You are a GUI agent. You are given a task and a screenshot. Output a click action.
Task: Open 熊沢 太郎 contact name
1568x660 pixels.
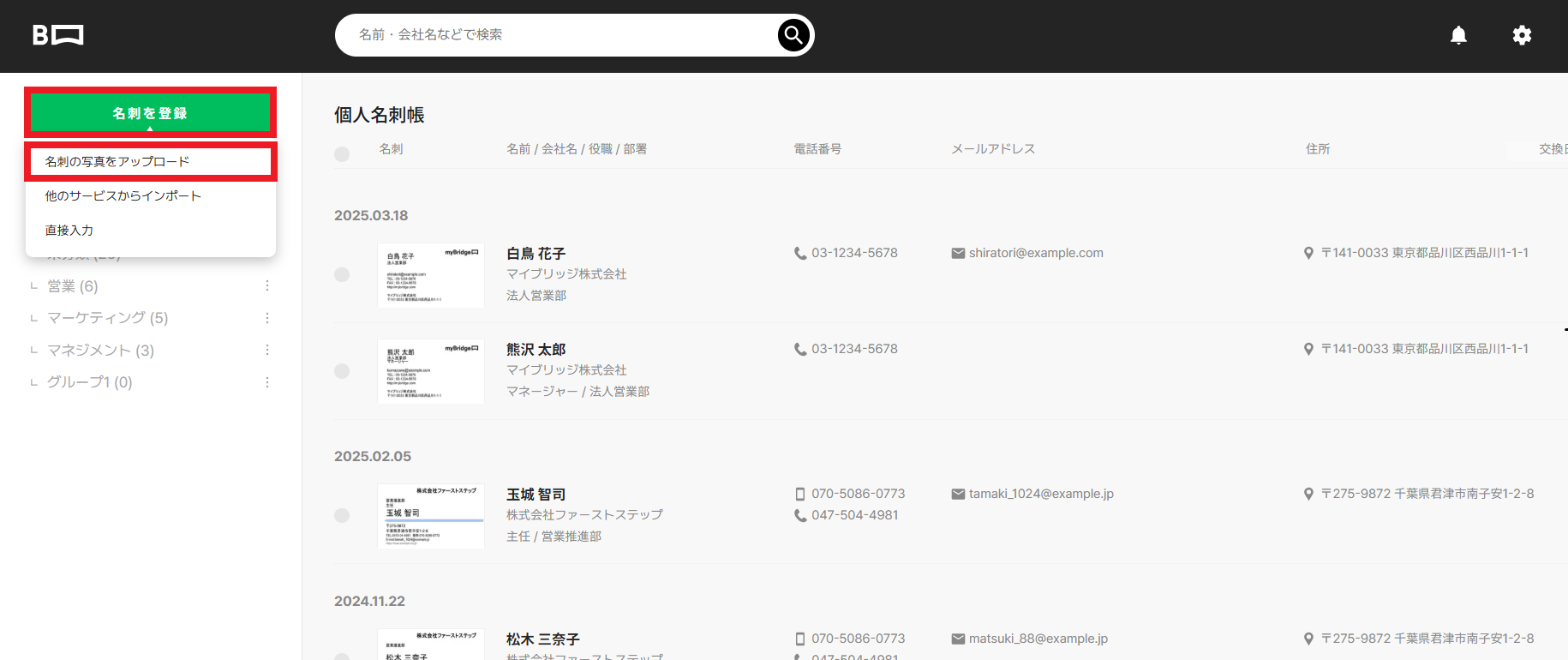click(536, 350)
